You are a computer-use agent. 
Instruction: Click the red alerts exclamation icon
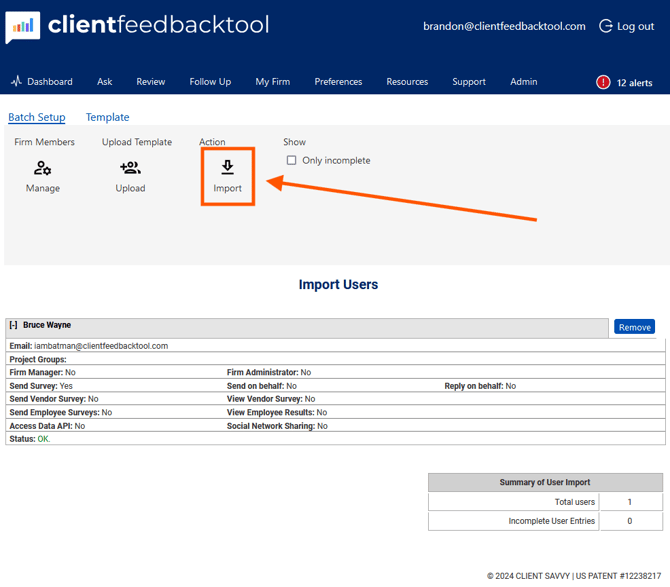tap(603, 82)
